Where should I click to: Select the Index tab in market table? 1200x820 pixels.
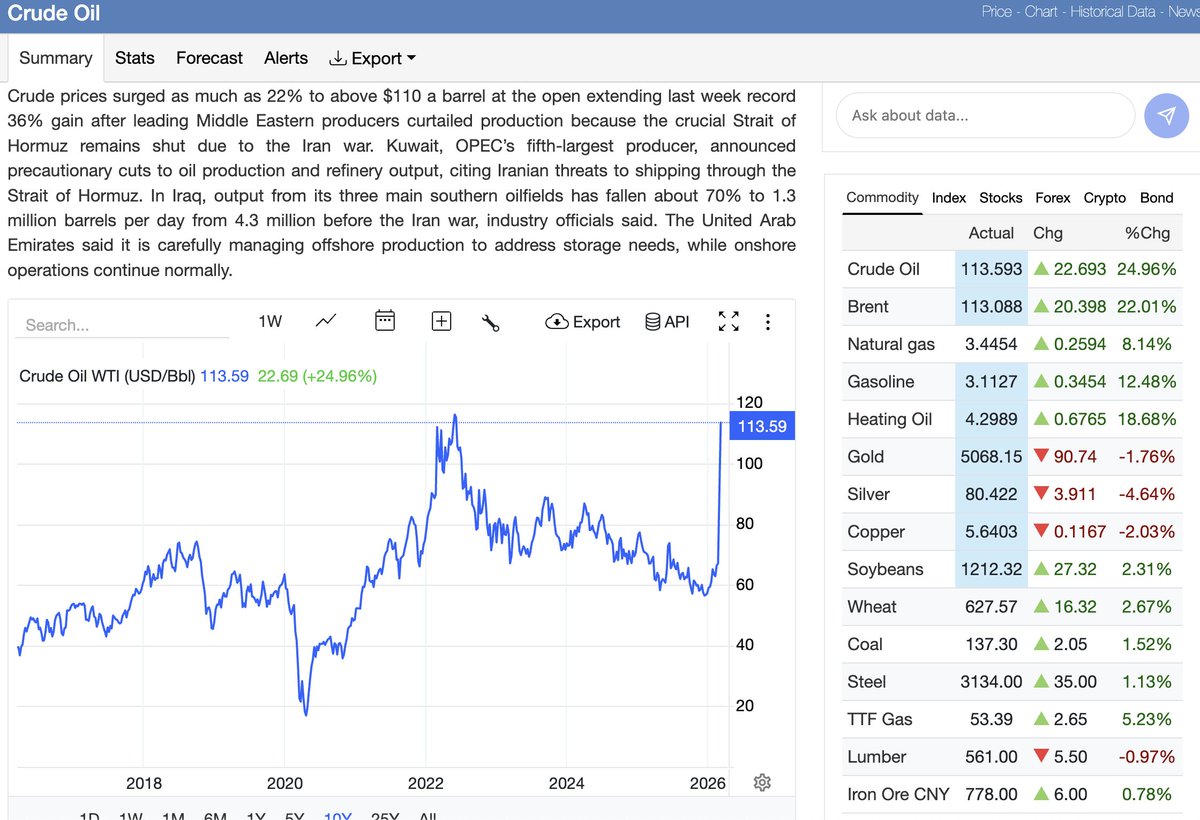click(949, 198)
